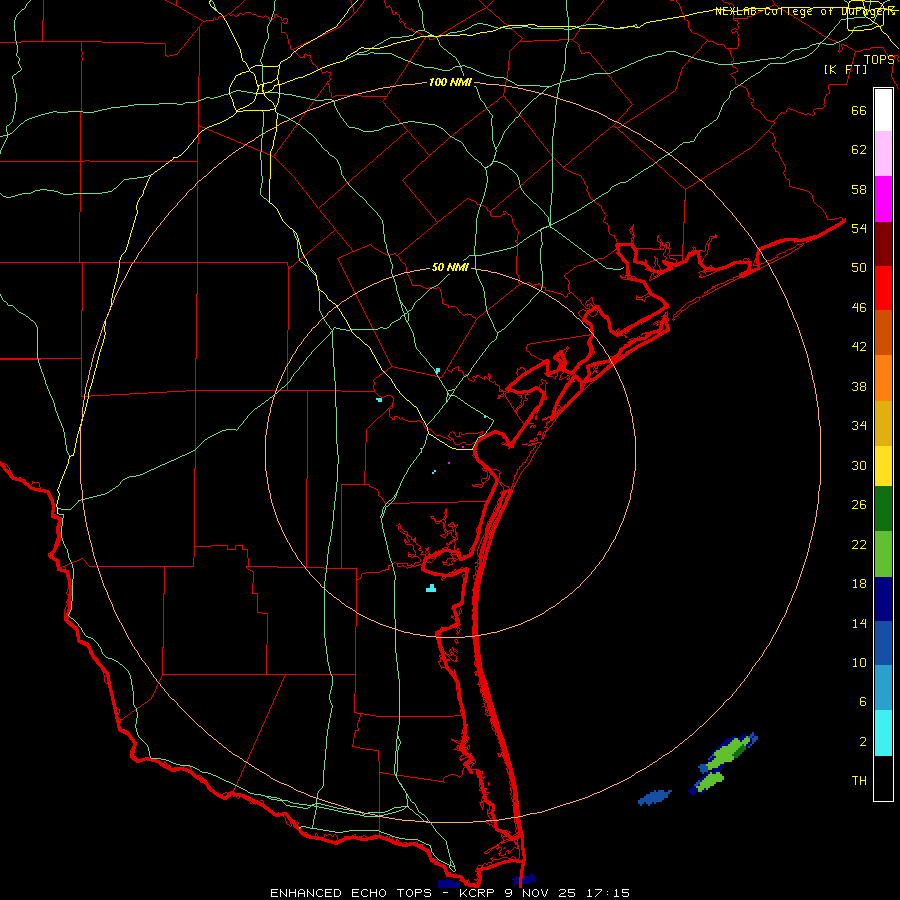This screenshot has height=900, width=900.
Task: Click the light green 22 kft legend swatch
Action: click(883, 554)
